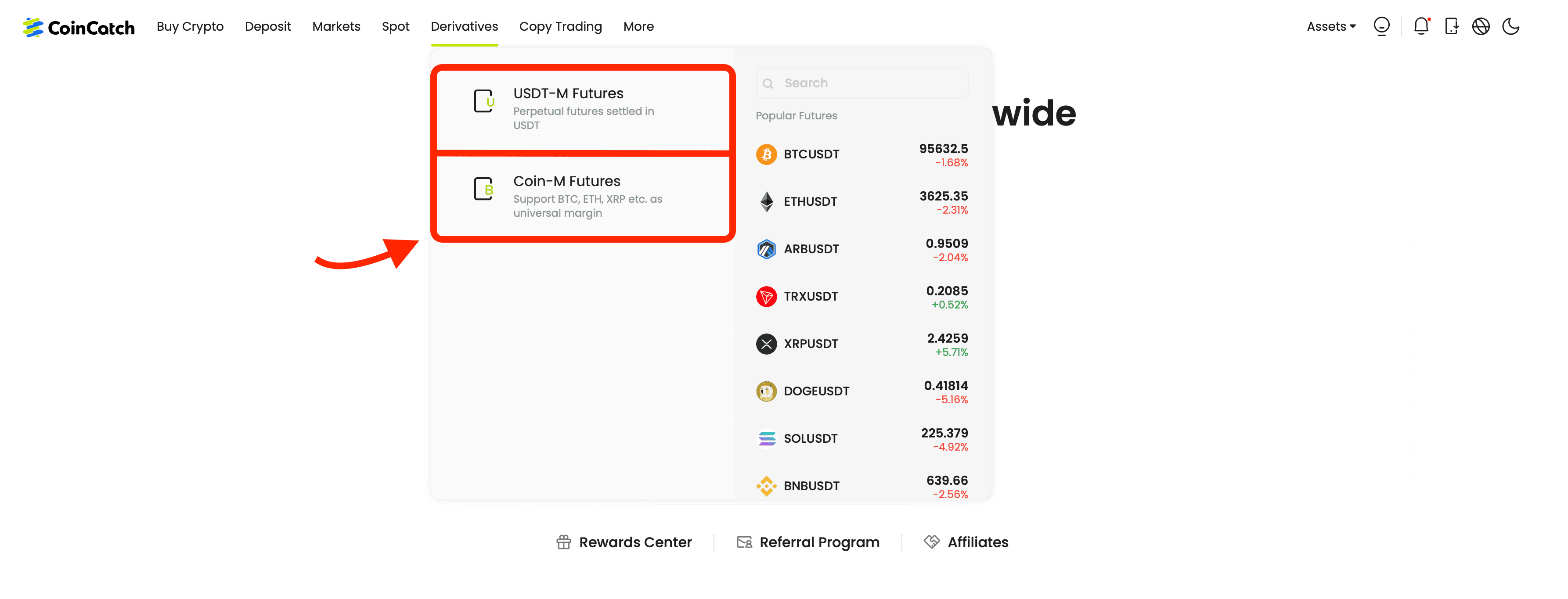Select the TRXUSDT Tron icon
Screen dimensions: 1568x599
point(766,297)
